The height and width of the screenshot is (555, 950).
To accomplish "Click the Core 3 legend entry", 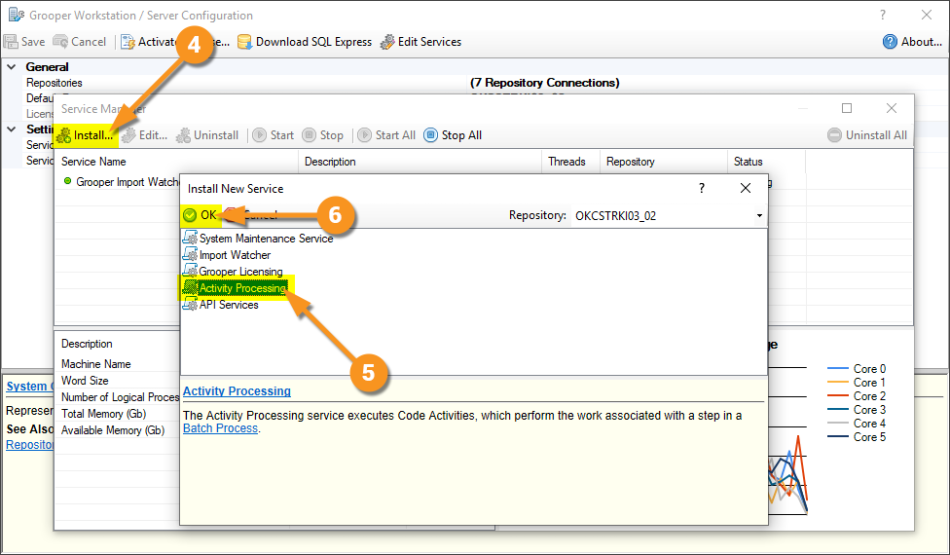I will [856, 410].
